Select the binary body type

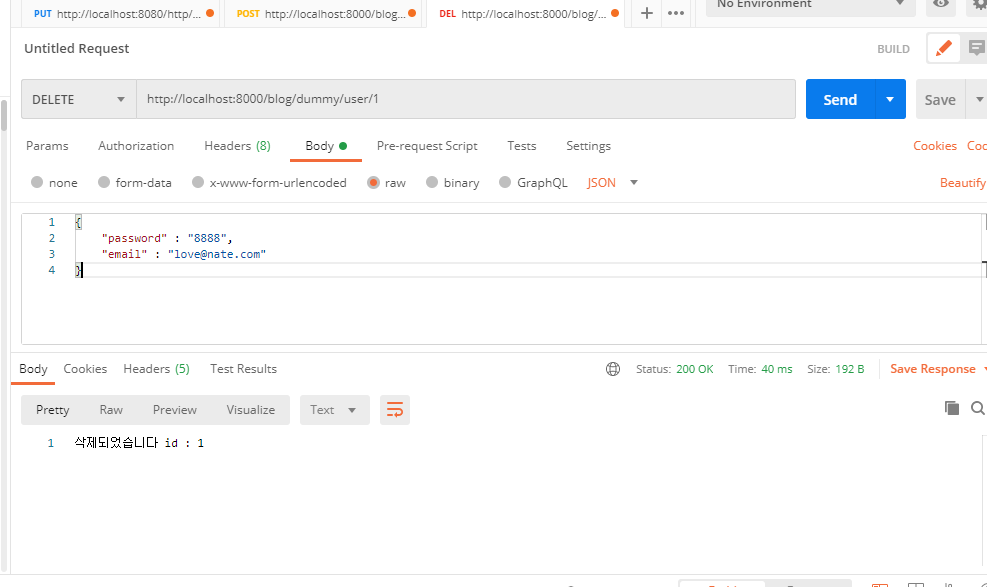pyautogui.click(x=452, y=182)
